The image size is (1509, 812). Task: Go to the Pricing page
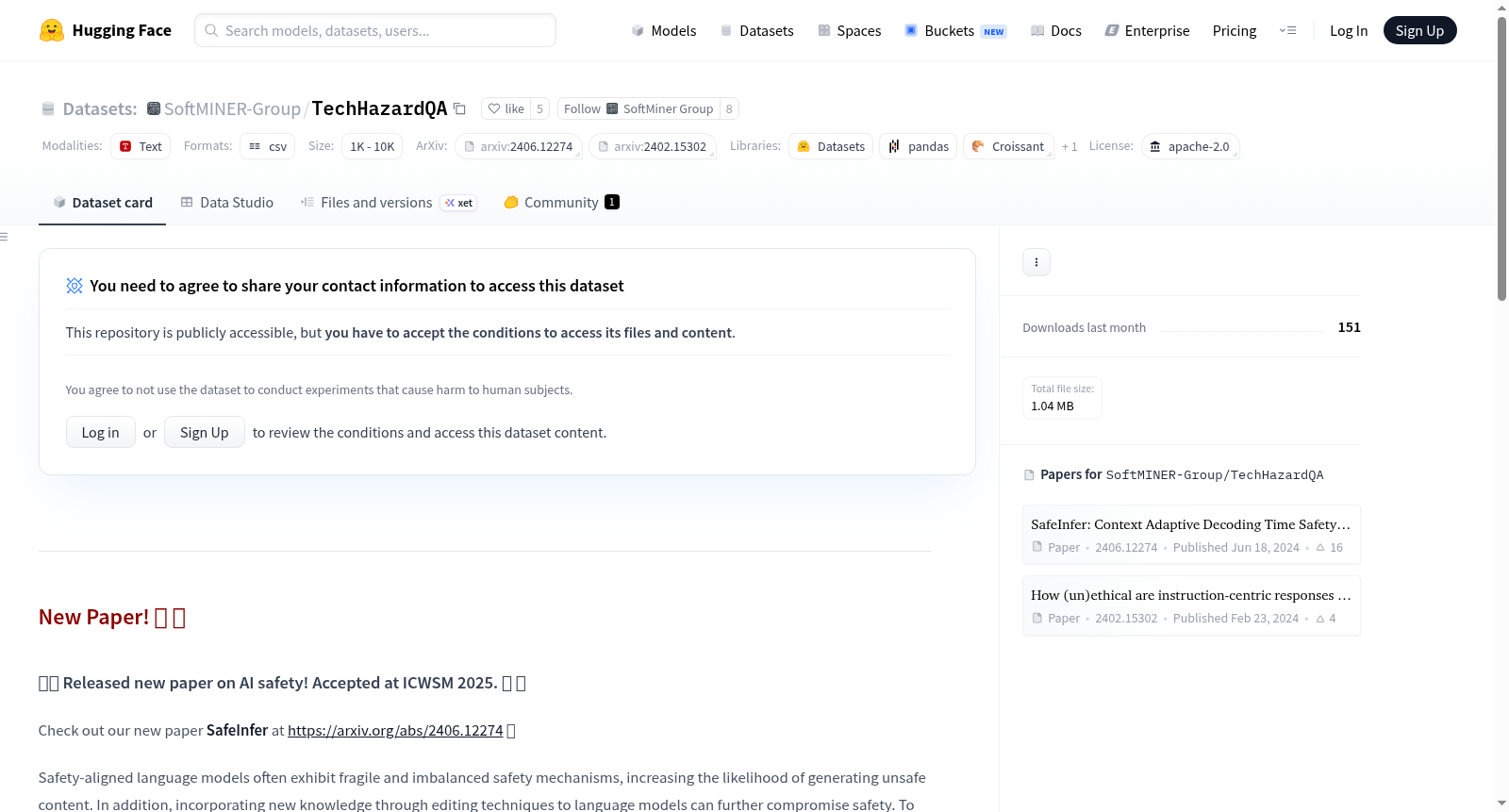point(1235,30)
